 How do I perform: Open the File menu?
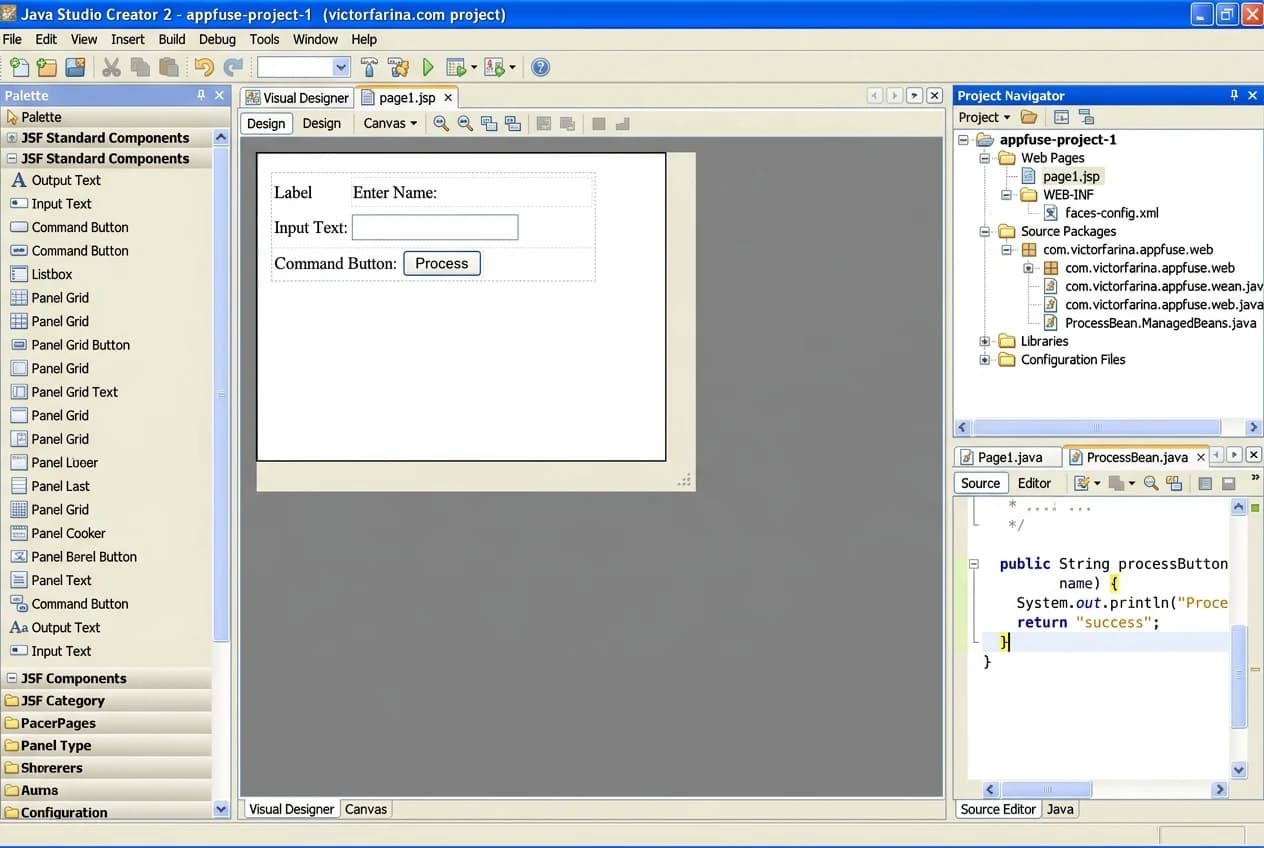(12, 39)
